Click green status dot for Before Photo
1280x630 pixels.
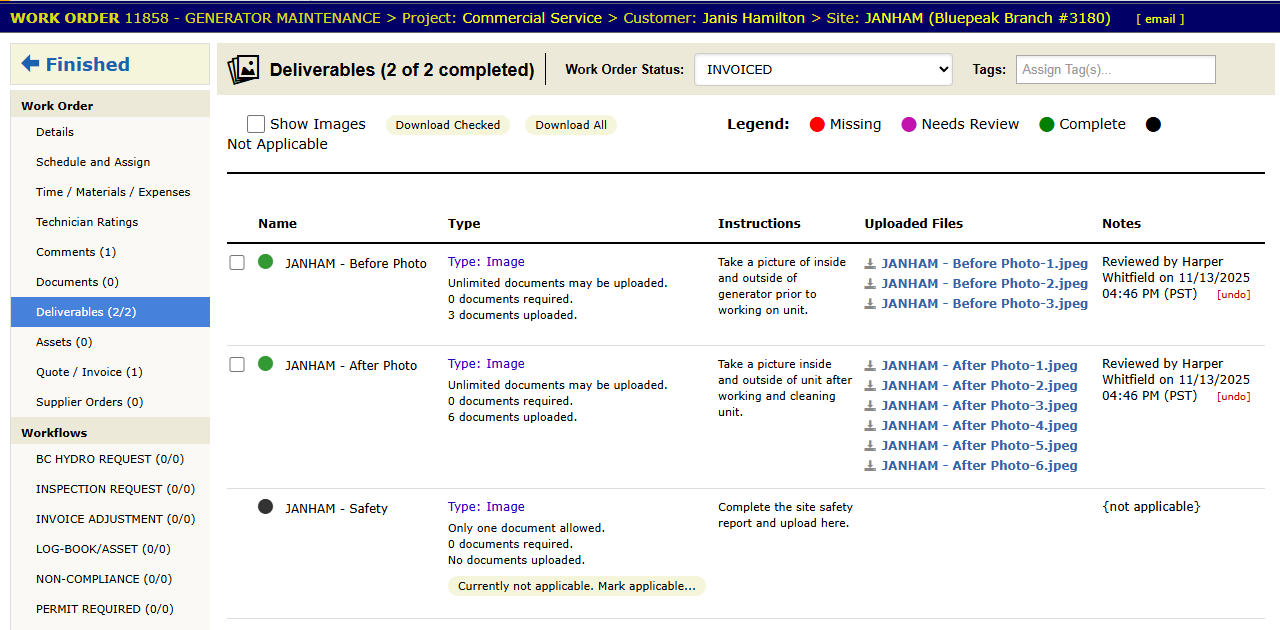[265, 262]
